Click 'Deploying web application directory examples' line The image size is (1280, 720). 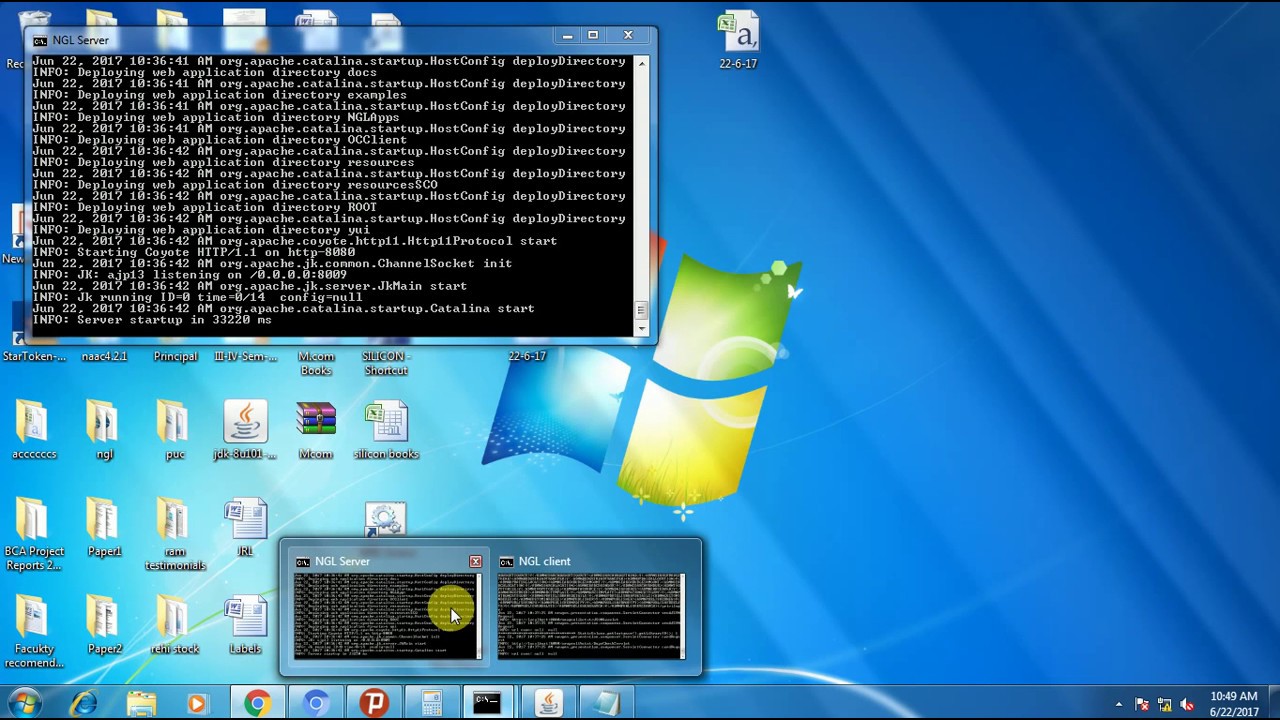click(220, 95)
